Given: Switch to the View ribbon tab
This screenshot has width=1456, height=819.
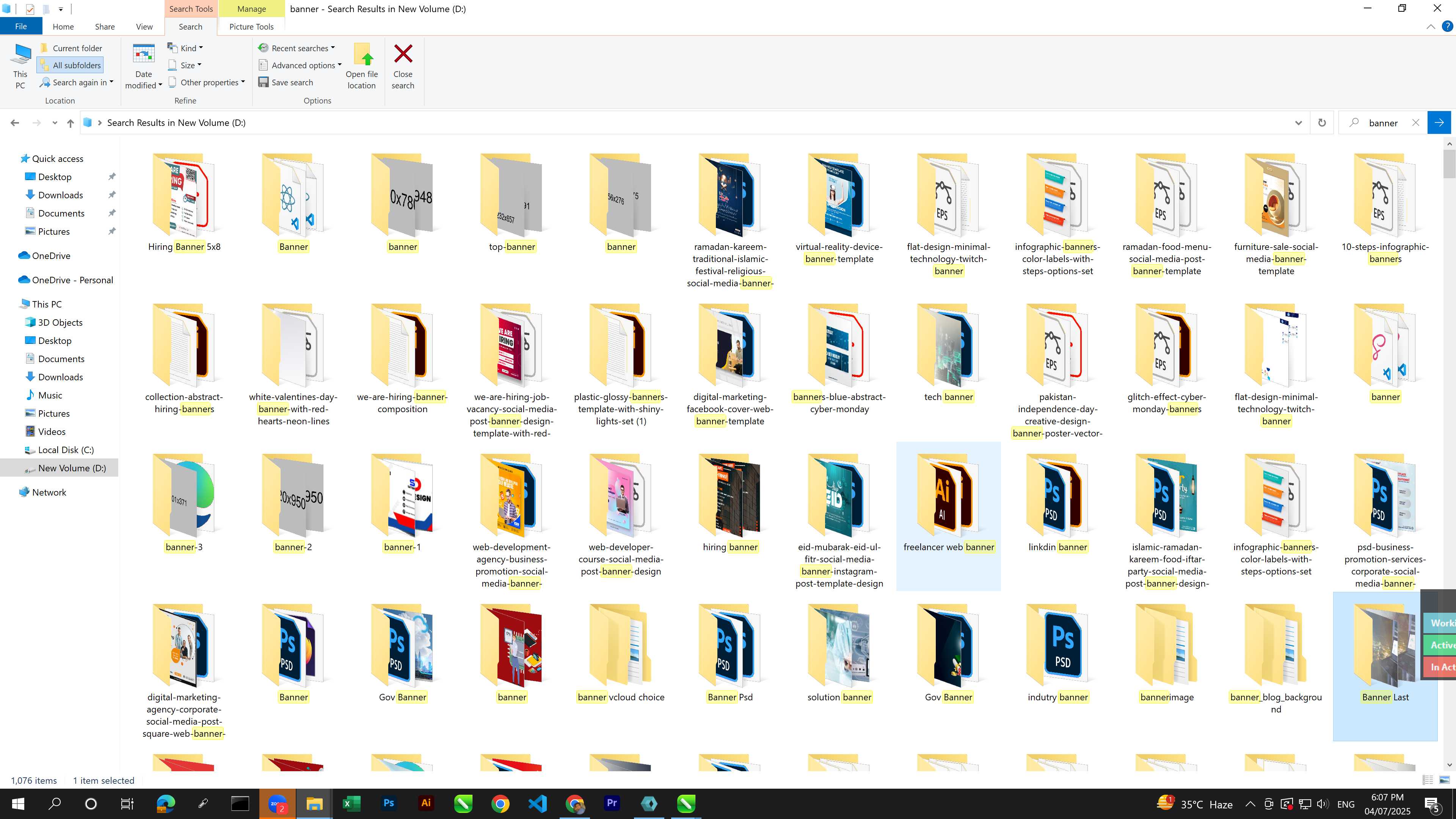Looking at the screenshot, I should pos(144,27).
